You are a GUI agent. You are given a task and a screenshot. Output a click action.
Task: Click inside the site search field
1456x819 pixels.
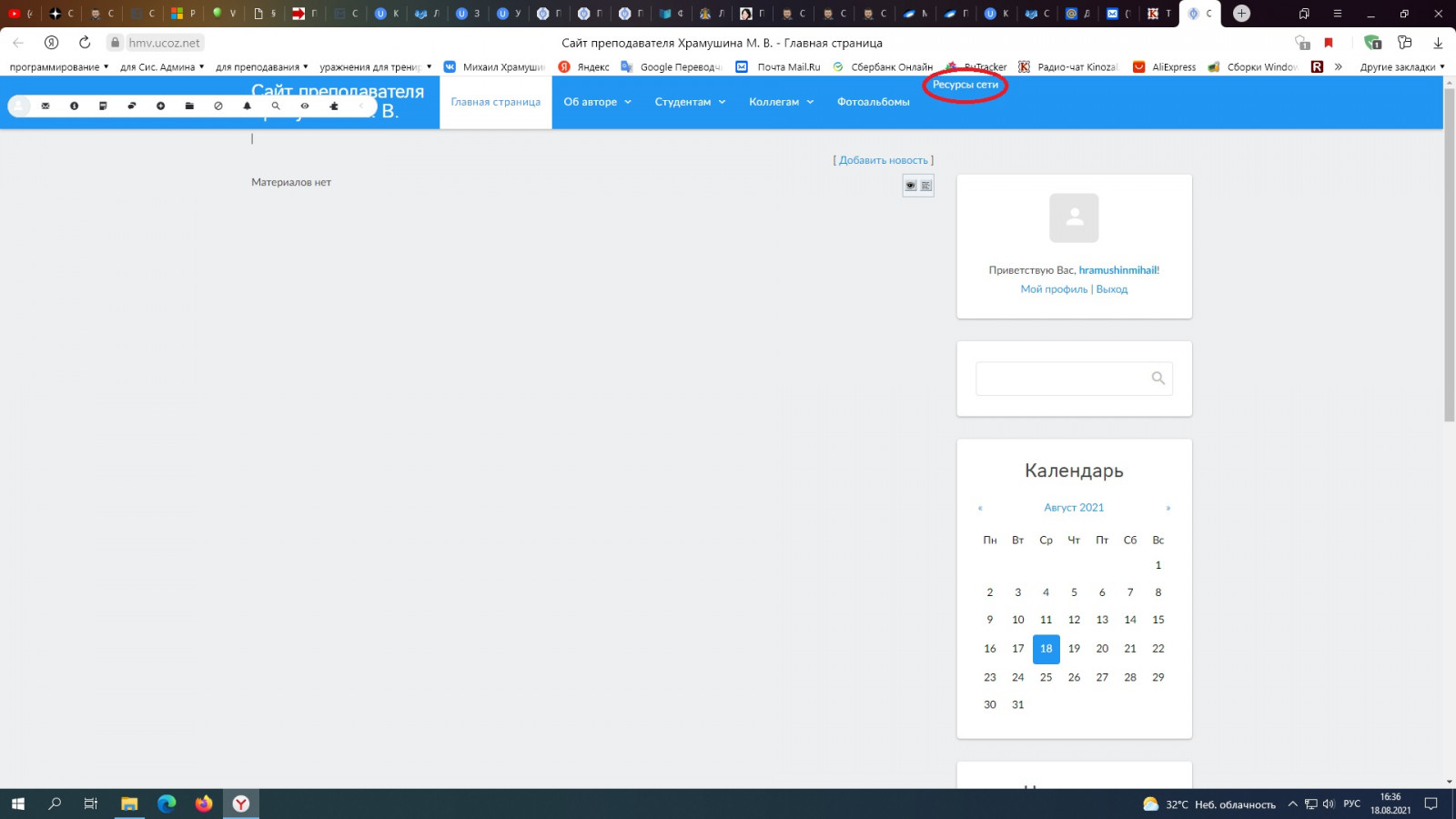coord(1060,379)
